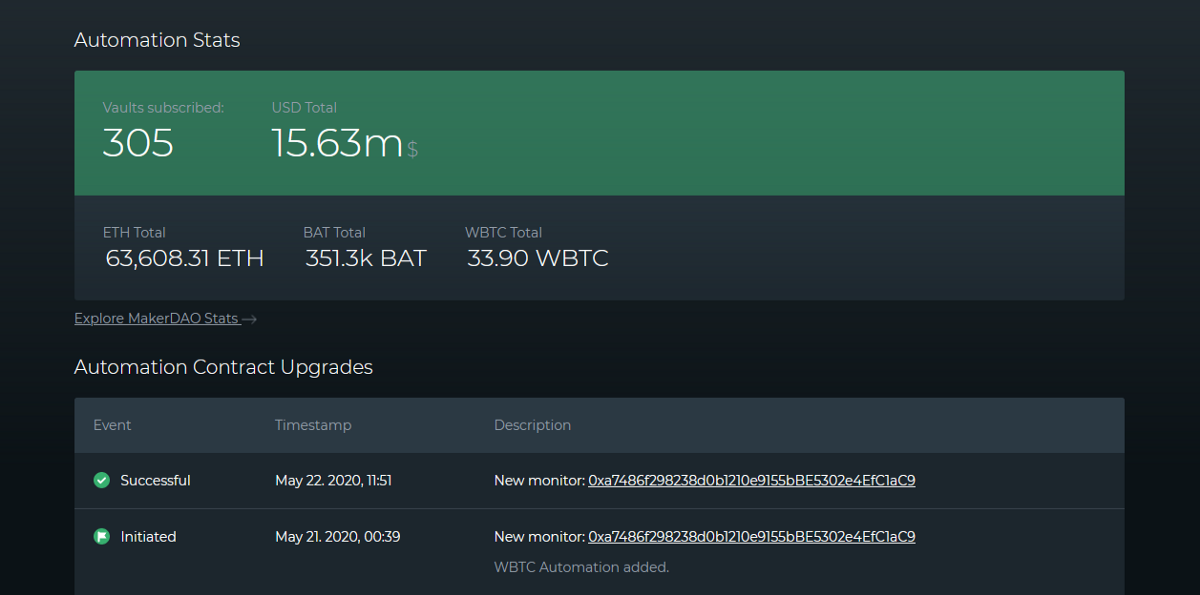Click the May 22. 2020, 11:51 timestamp

click(x=333, y=480)
